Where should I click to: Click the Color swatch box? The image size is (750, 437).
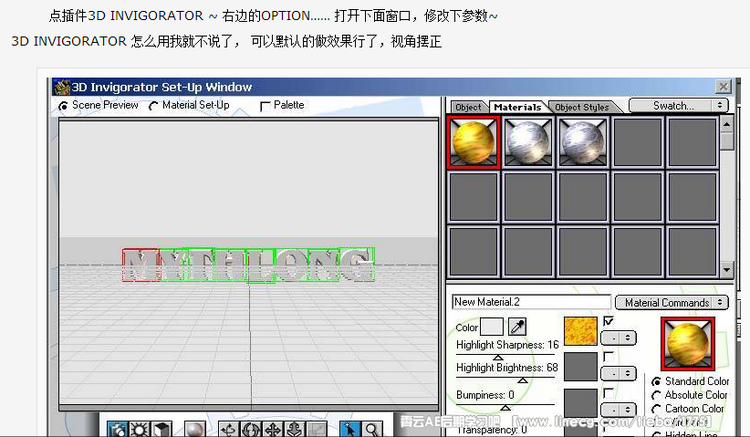(492, 328)
